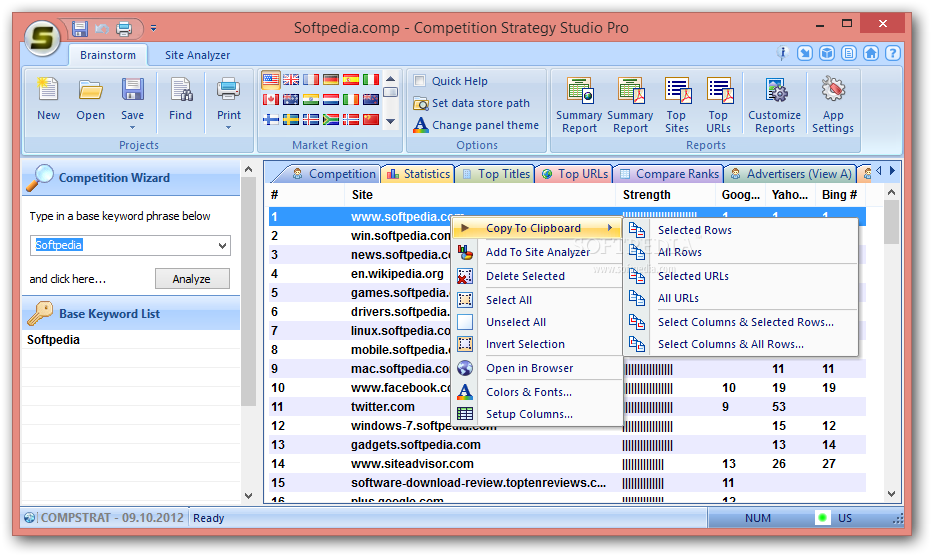Open the base keyword combo box dropdown
The height and width of the screenshot is (556, 932).
click(x=222, y=246)
